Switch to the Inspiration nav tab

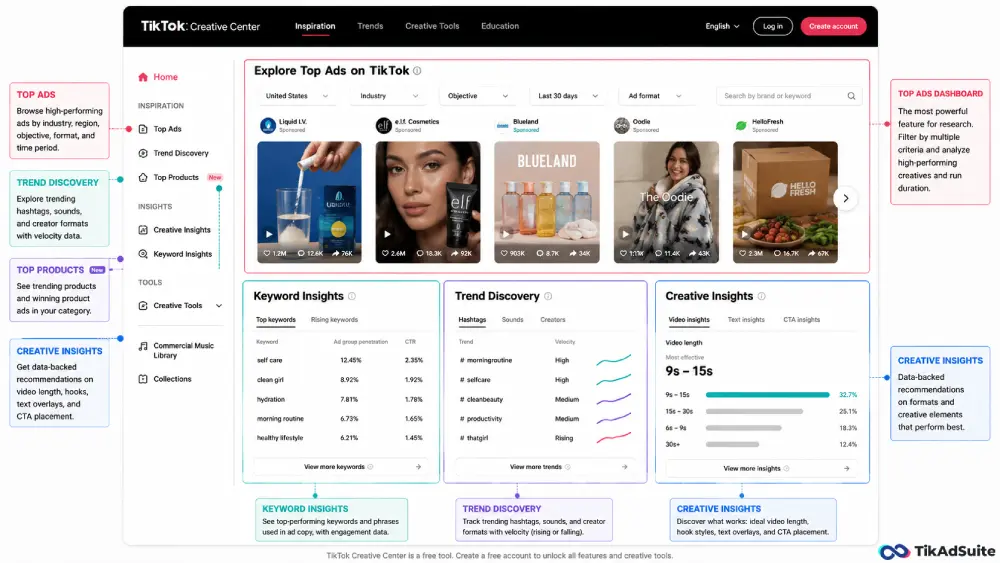[x=315, y=26]
